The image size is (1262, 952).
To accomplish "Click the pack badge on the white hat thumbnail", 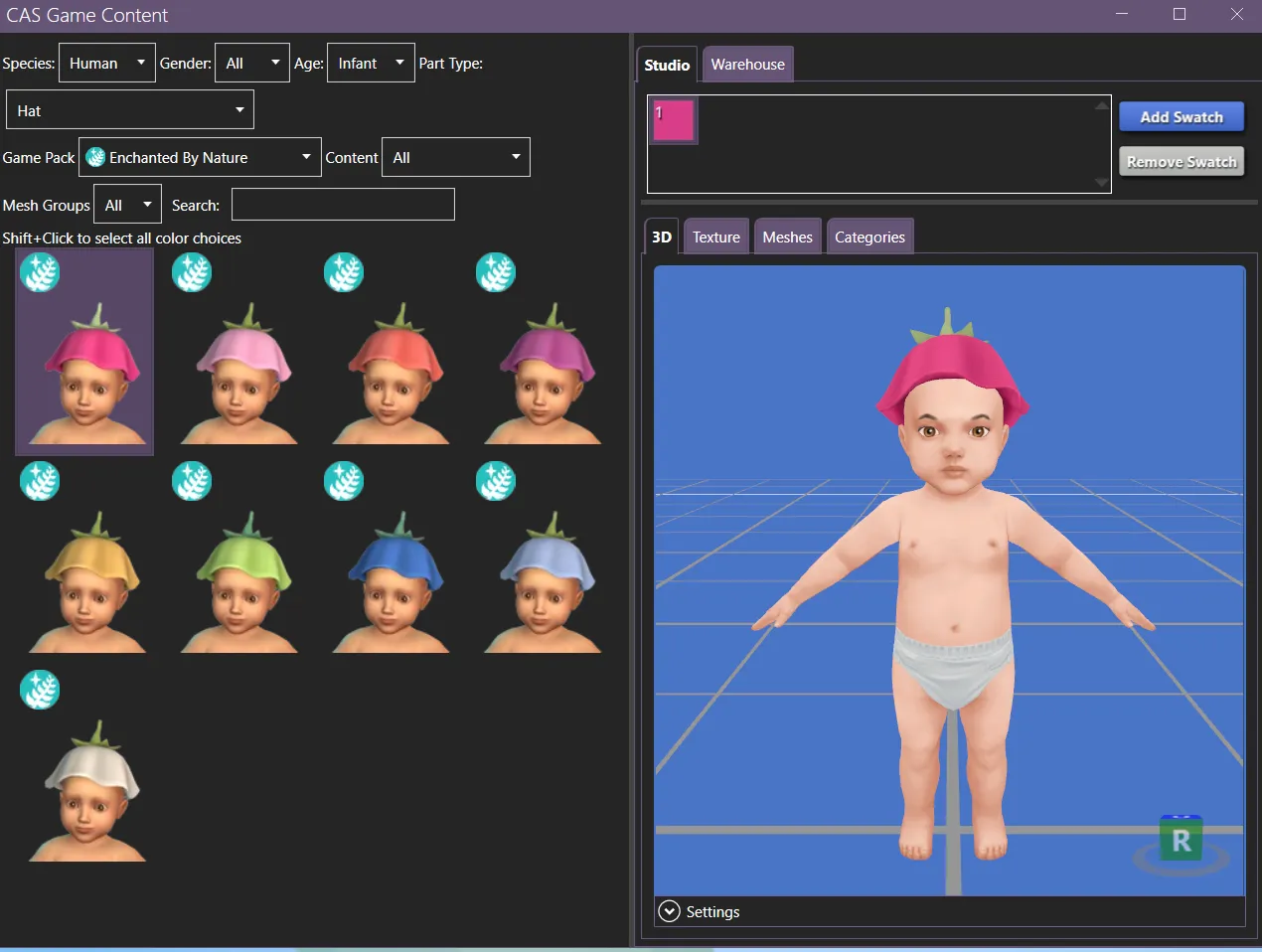I will coord(40,690).
